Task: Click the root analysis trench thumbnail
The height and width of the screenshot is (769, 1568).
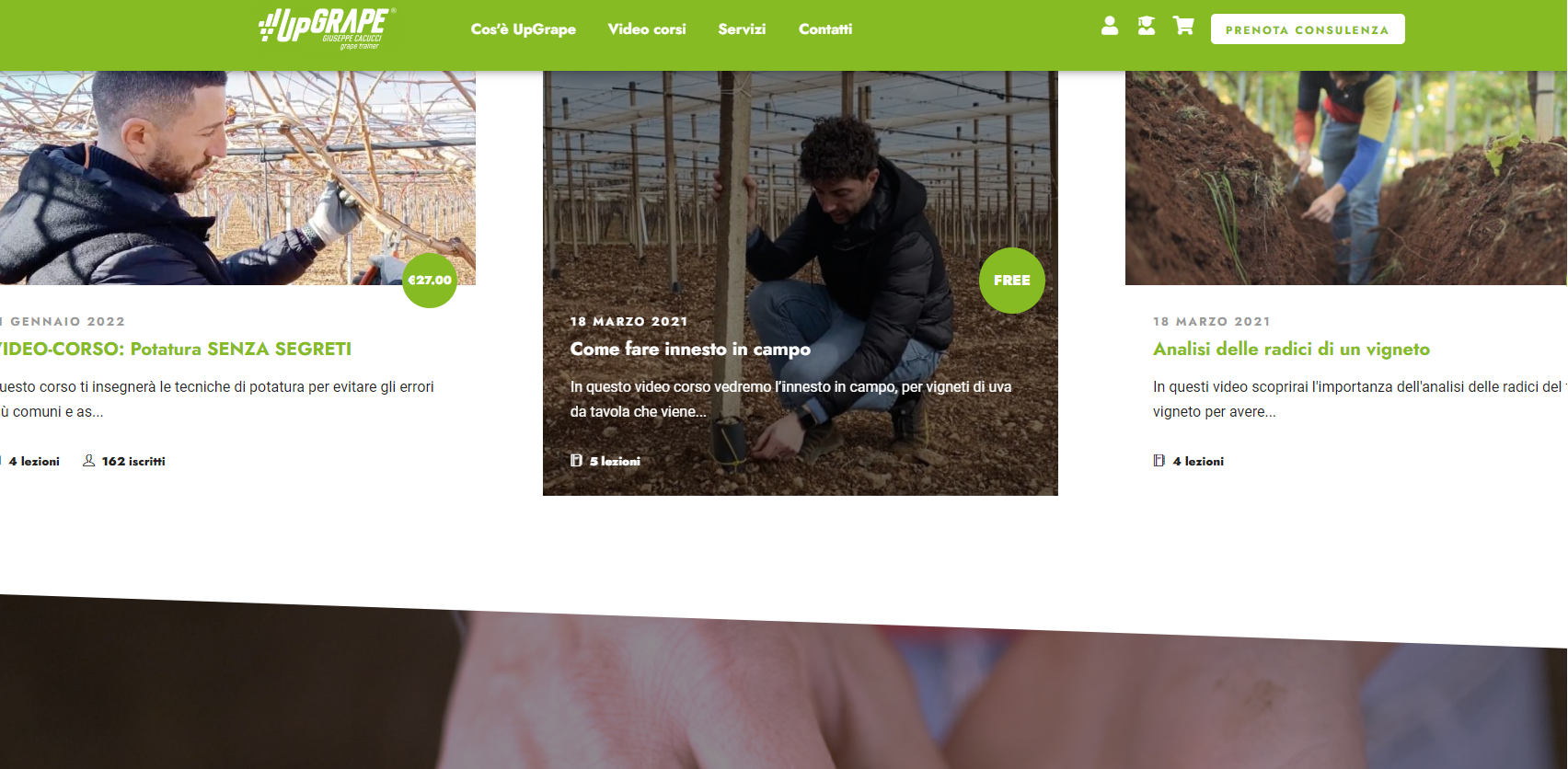Action: click(1346, 178)
